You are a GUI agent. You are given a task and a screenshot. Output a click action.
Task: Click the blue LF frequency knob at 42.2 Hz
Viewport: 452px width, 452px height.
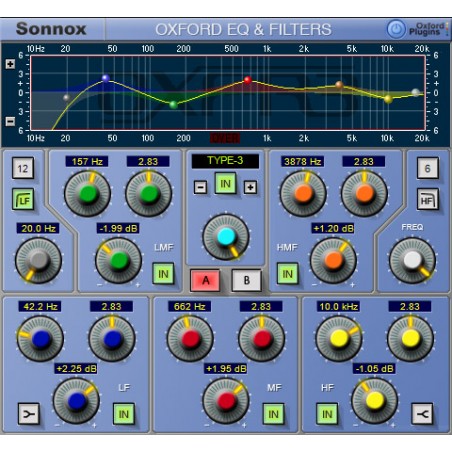point(40,339)
